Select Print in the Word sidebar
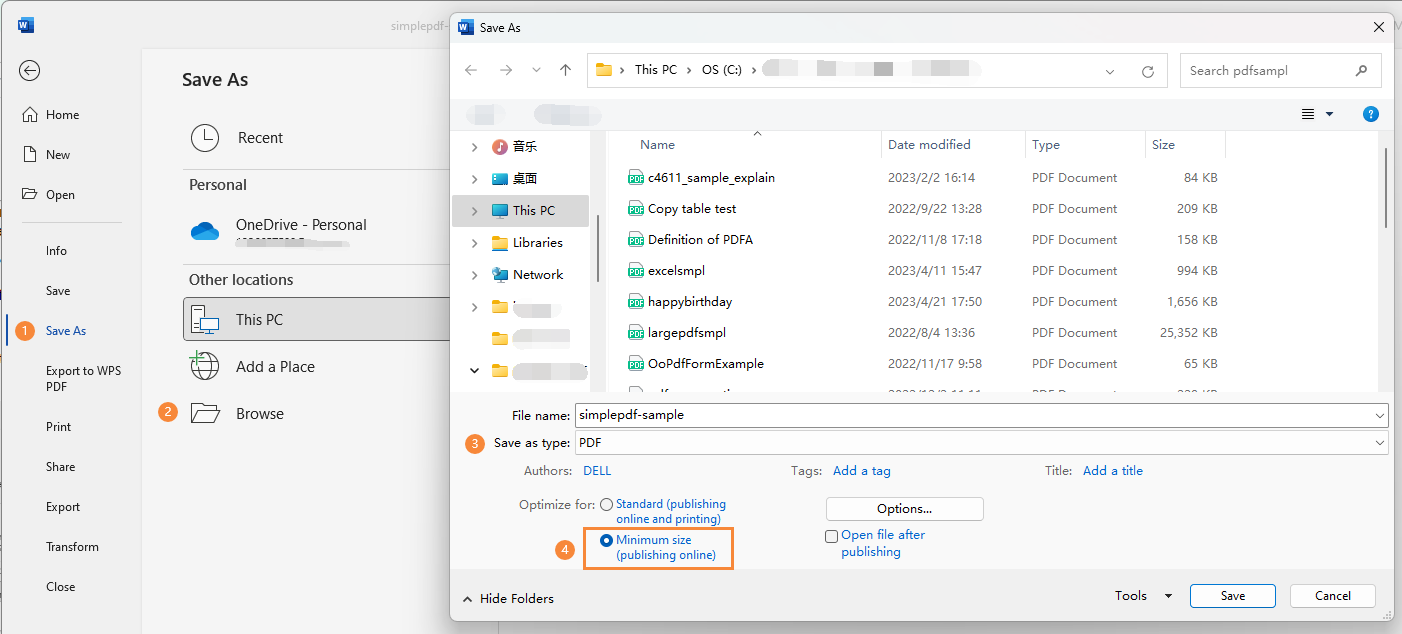The image size is (1402, 634). [x=58, y=426]
